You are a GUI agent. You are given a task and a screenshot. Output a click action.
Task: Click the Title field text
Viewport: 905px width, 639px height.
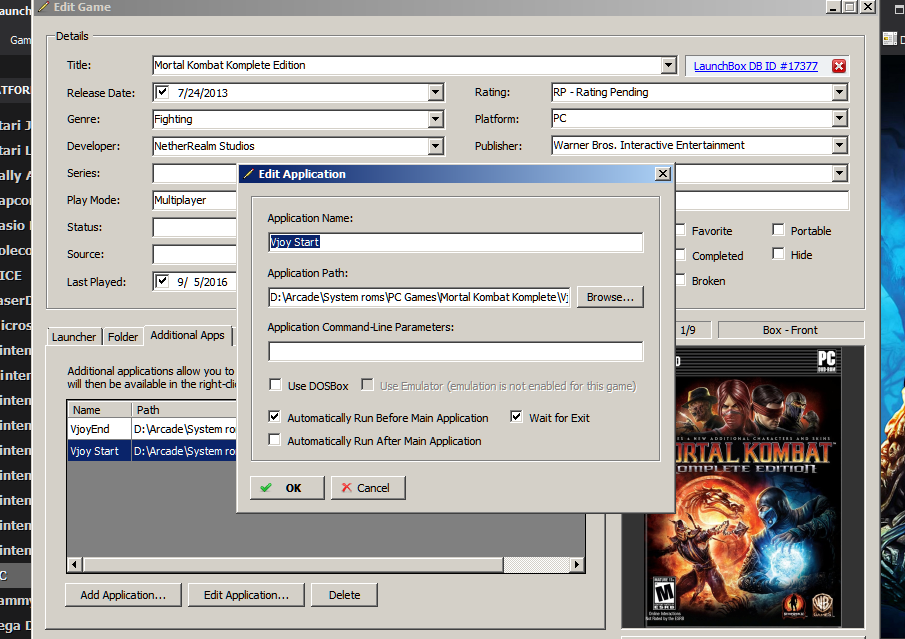(x=230, y=65)
